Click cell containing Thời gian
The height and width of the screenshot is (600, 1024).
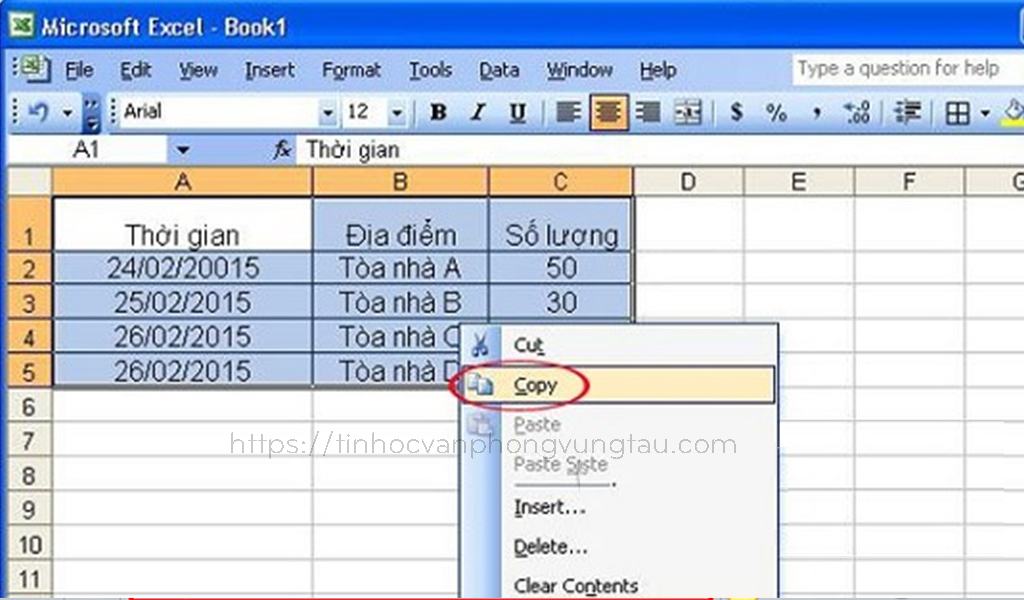(x=182, y=224)
